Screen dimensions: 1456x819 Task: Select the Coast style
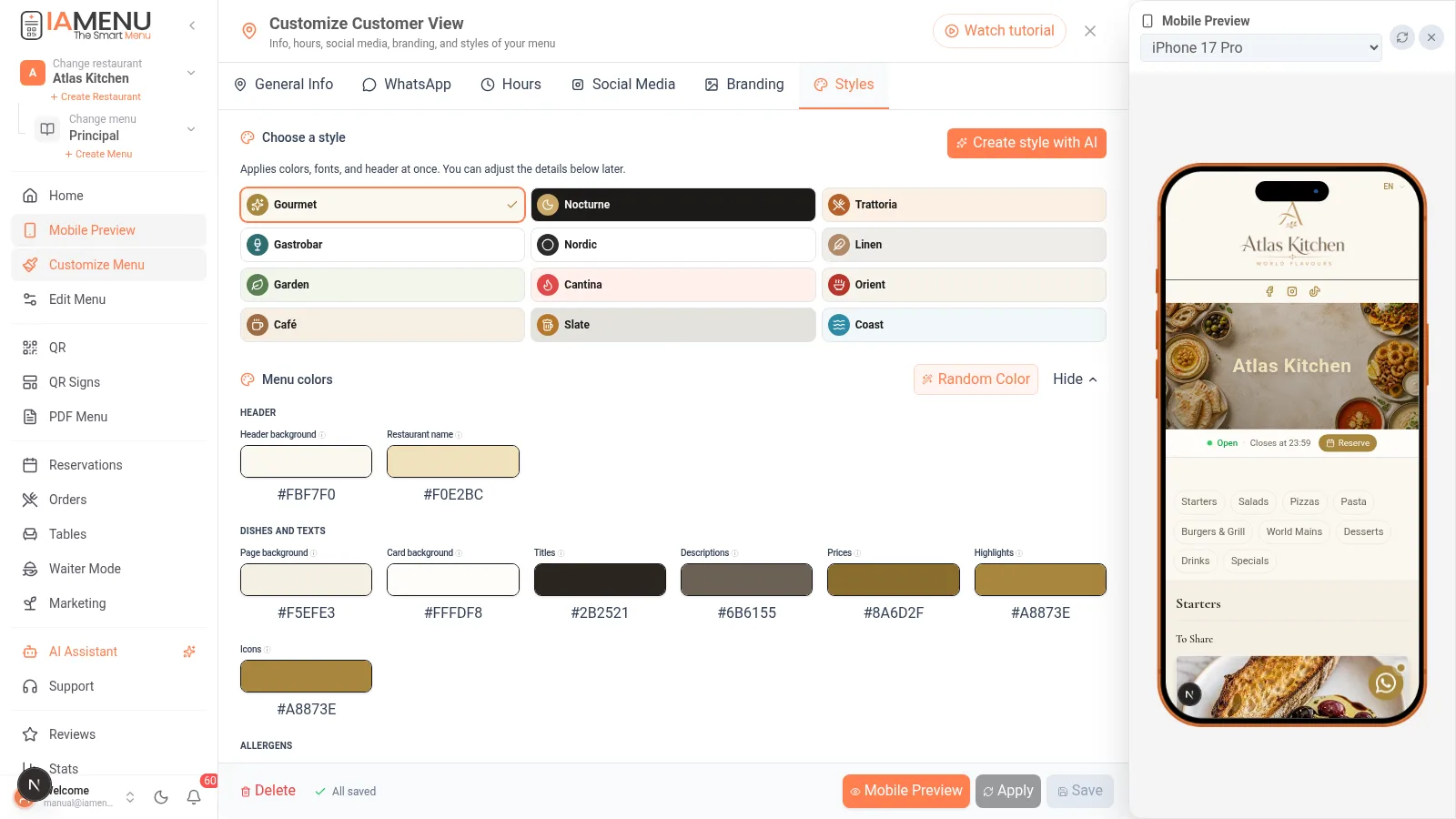tap(964, 325)
